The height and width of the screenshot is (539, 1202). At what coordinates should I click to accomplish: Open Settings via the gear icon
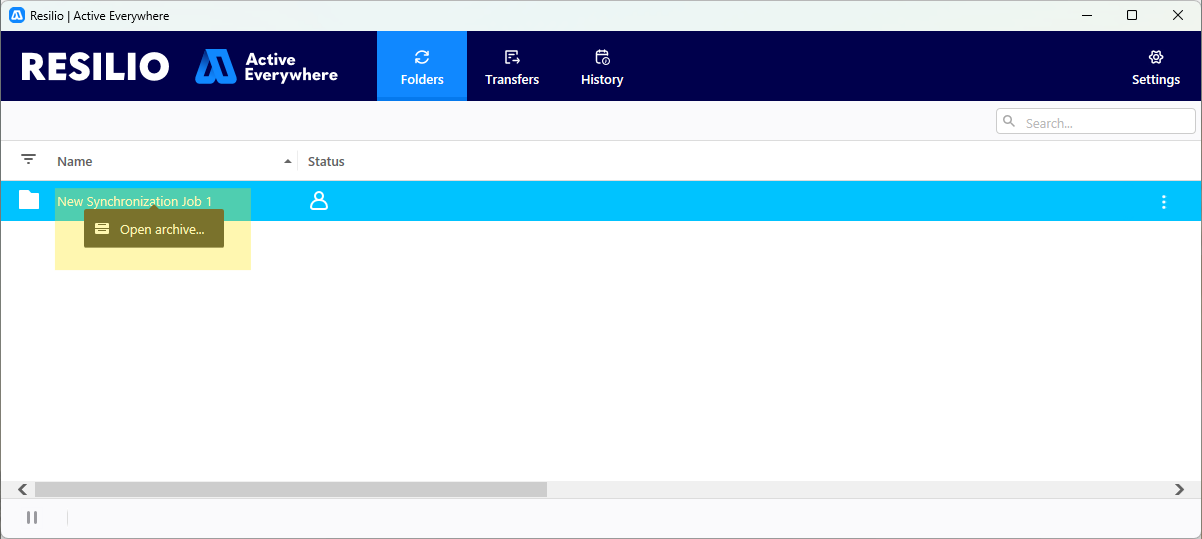pos(1155,66)
